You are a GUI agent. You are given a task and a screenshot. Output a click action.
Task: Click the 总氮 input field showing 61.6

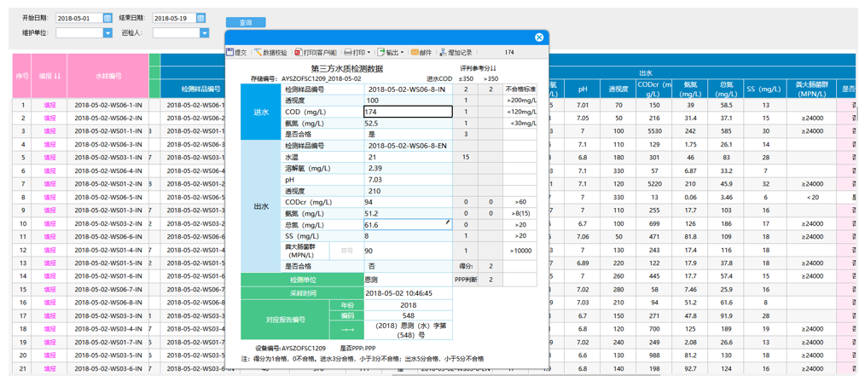coord(408,224)
